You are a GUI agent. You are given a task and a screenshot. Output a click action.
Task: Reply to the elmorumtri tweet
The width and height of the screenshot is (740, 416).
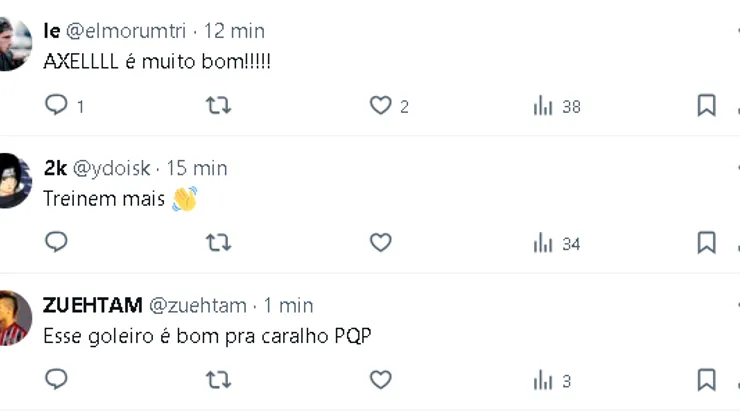[x=57, y=105]
